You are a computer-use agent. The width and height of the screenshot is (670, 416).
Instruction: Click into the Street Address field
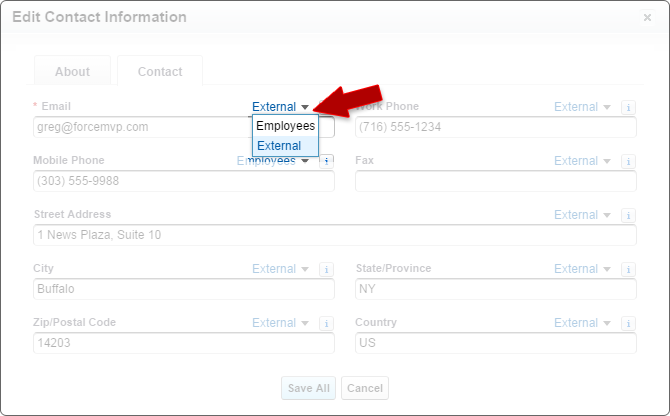click(x=335, y=235)
